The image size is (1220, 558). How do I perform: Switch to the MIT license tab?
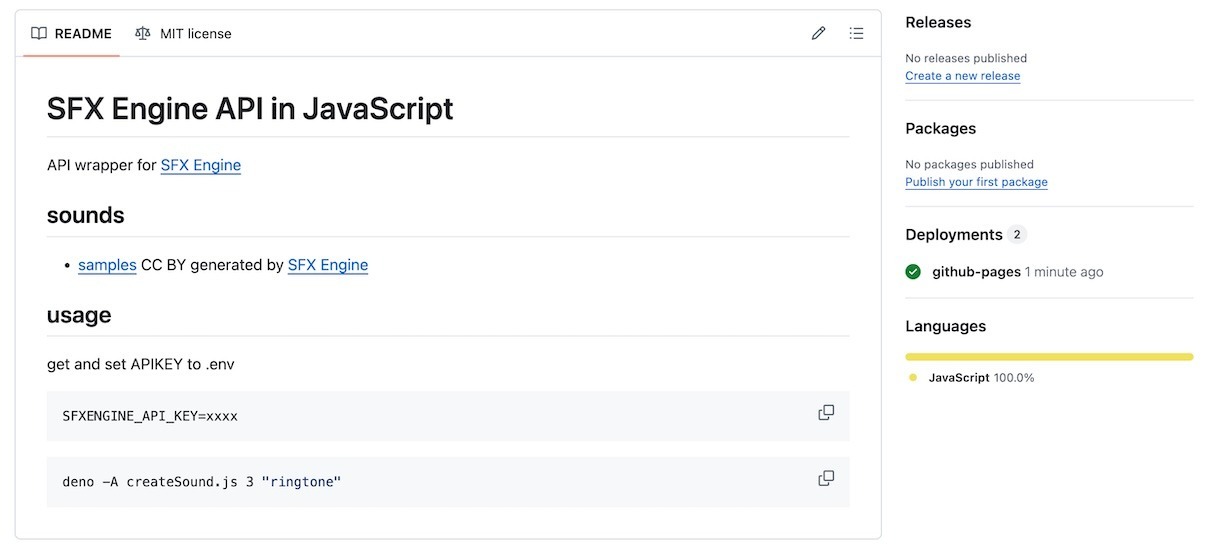[x=183, y=33]
